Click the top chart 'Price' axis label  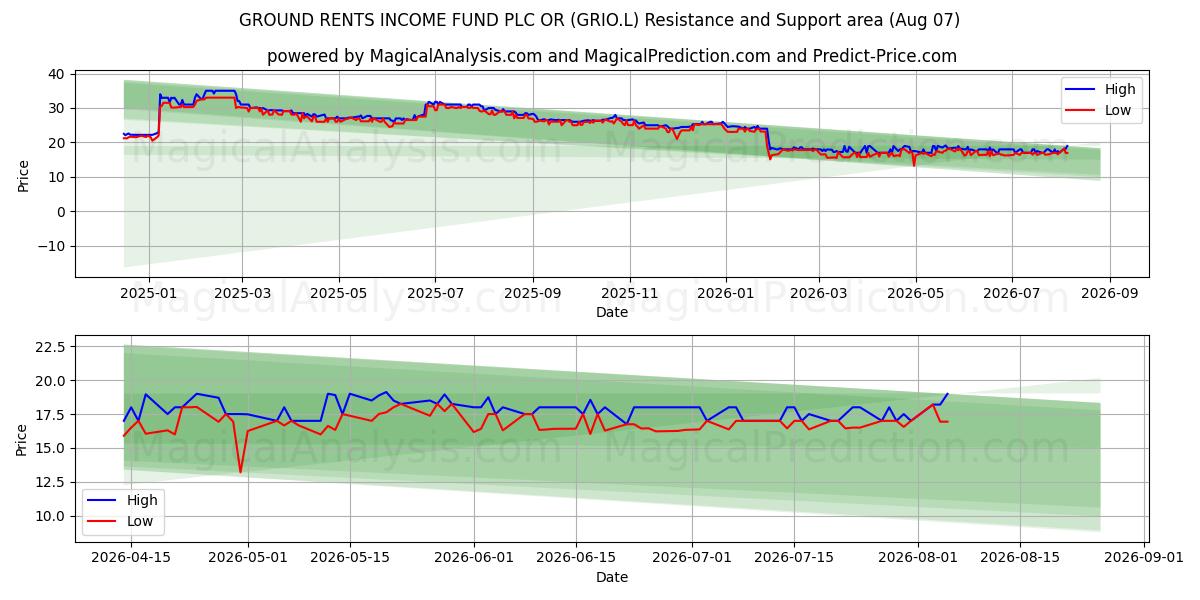coord(24,176)
